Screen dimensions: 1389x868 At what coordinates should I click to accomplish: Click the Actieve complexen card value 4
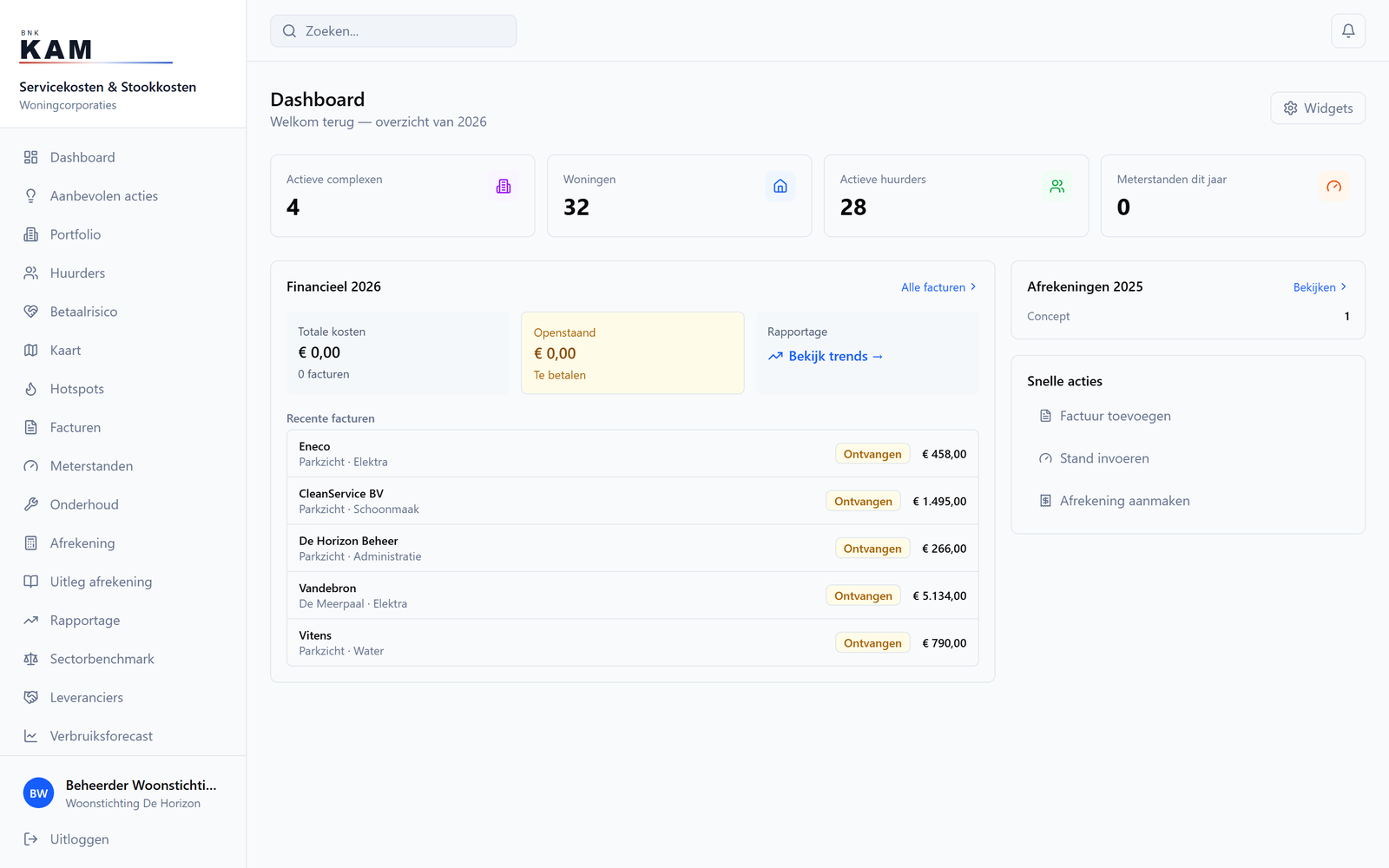click(x=293, y=207)
